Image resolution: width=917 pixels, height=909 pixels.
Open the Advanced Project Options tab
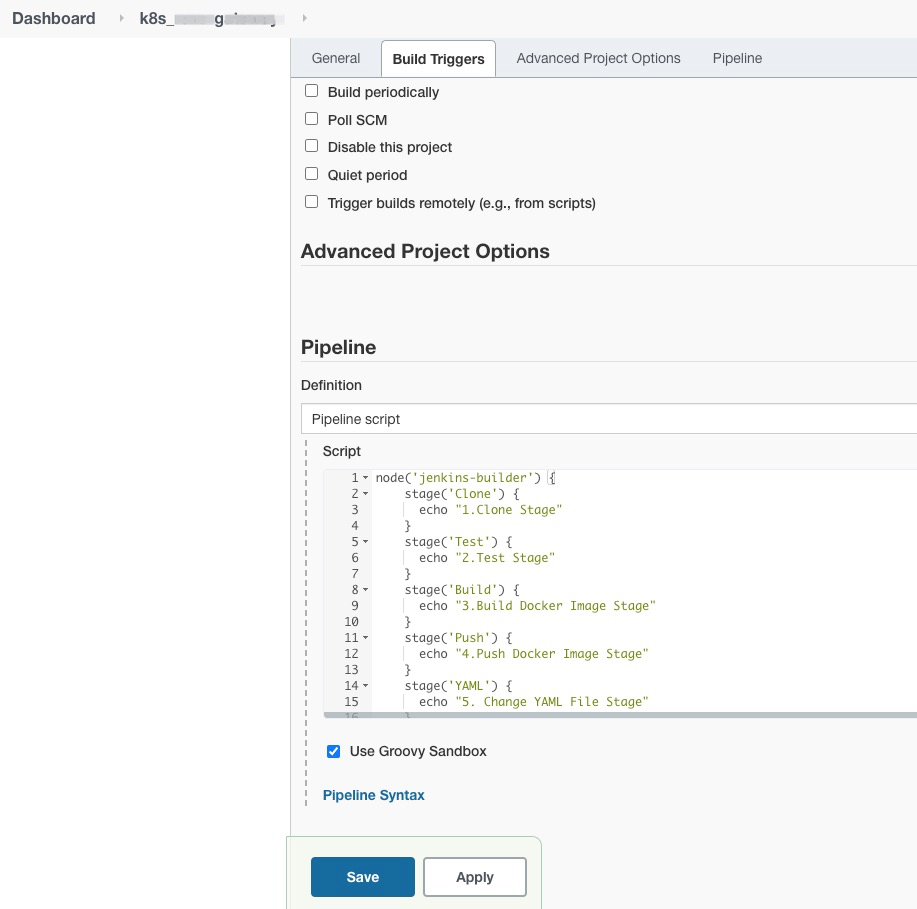598,58
